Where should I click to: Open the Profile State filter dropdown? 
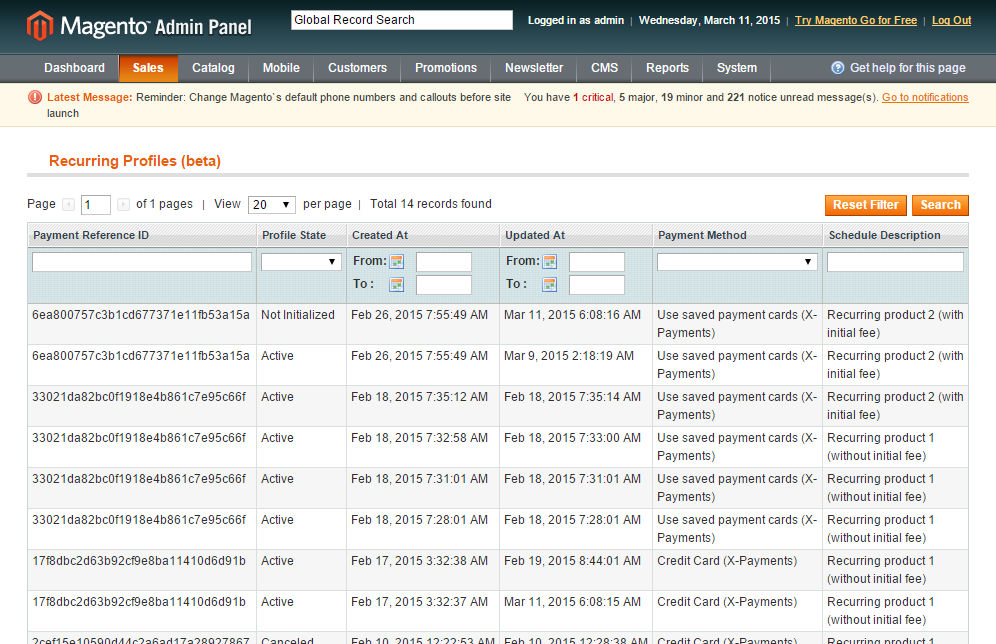pyautogui.click(x=301, y=262)
